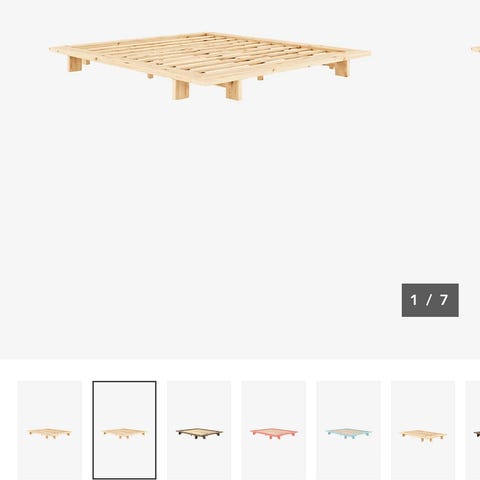Image resolution: width=480 pixels, height=480 pixels.
Task: Select the thumbnail with the dark border
Action: pyautogui.click(x=124, y=430)
